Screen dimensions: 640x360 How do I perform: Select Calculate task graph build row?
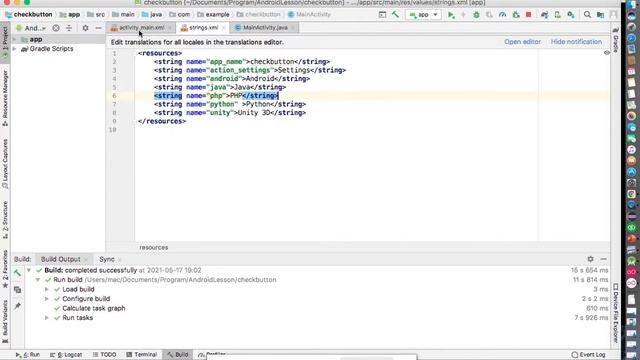click(93, 308)
